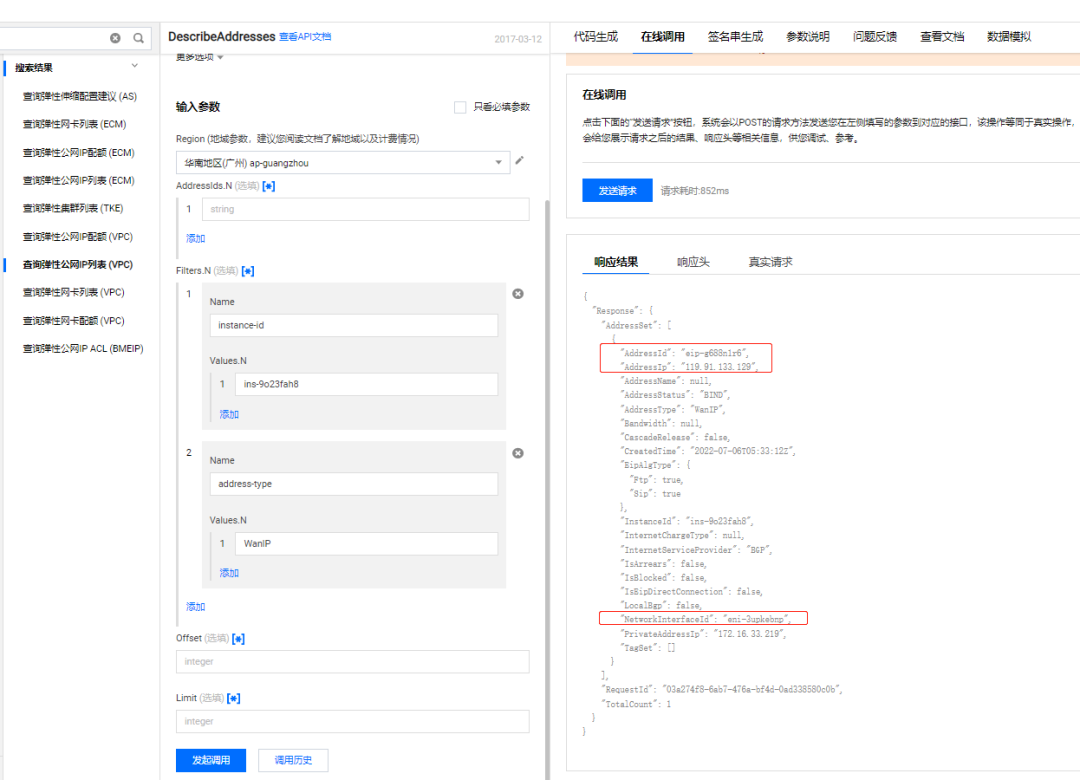Click 添加 to add another Filters.N entry
Image resolution: width=1080 pixels, height=780 pixels.
pos(195,606)
